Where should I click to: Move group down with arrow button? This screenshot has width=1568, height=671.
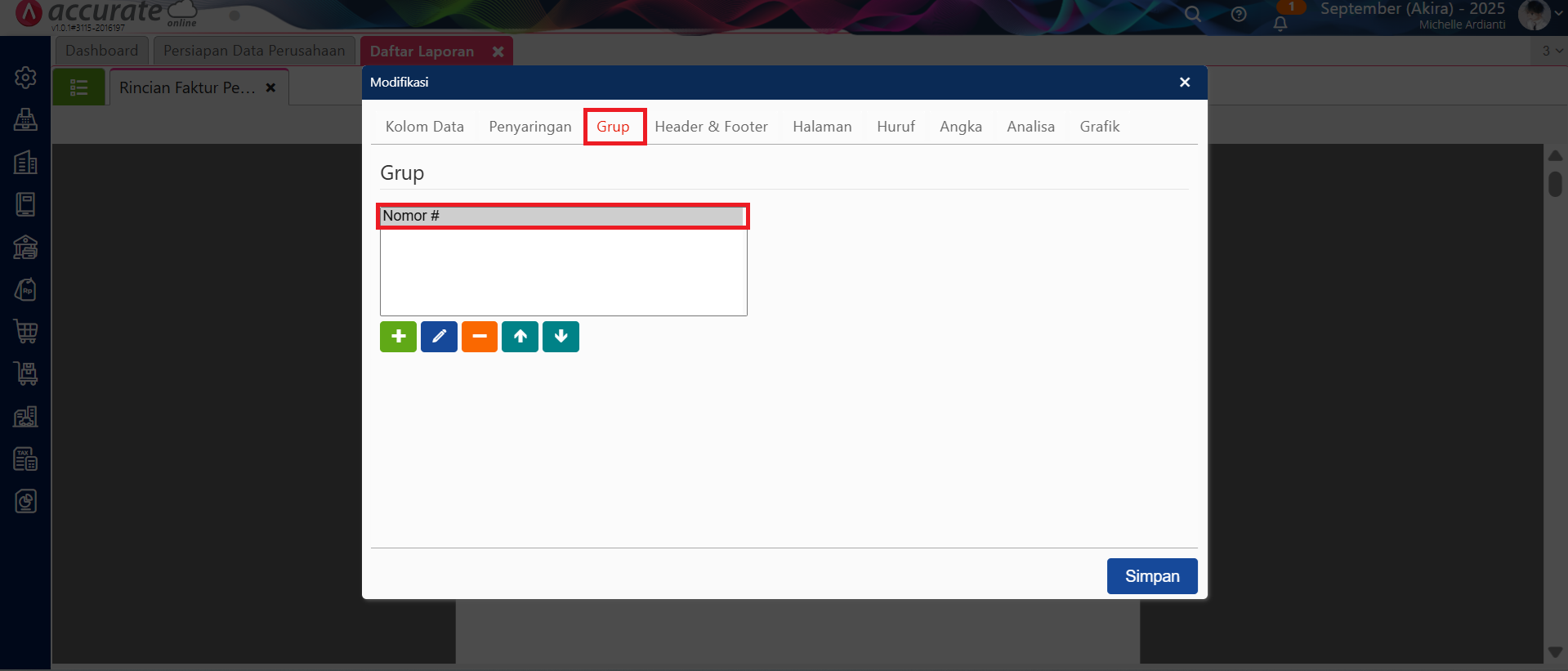click(x=561, y=337)
